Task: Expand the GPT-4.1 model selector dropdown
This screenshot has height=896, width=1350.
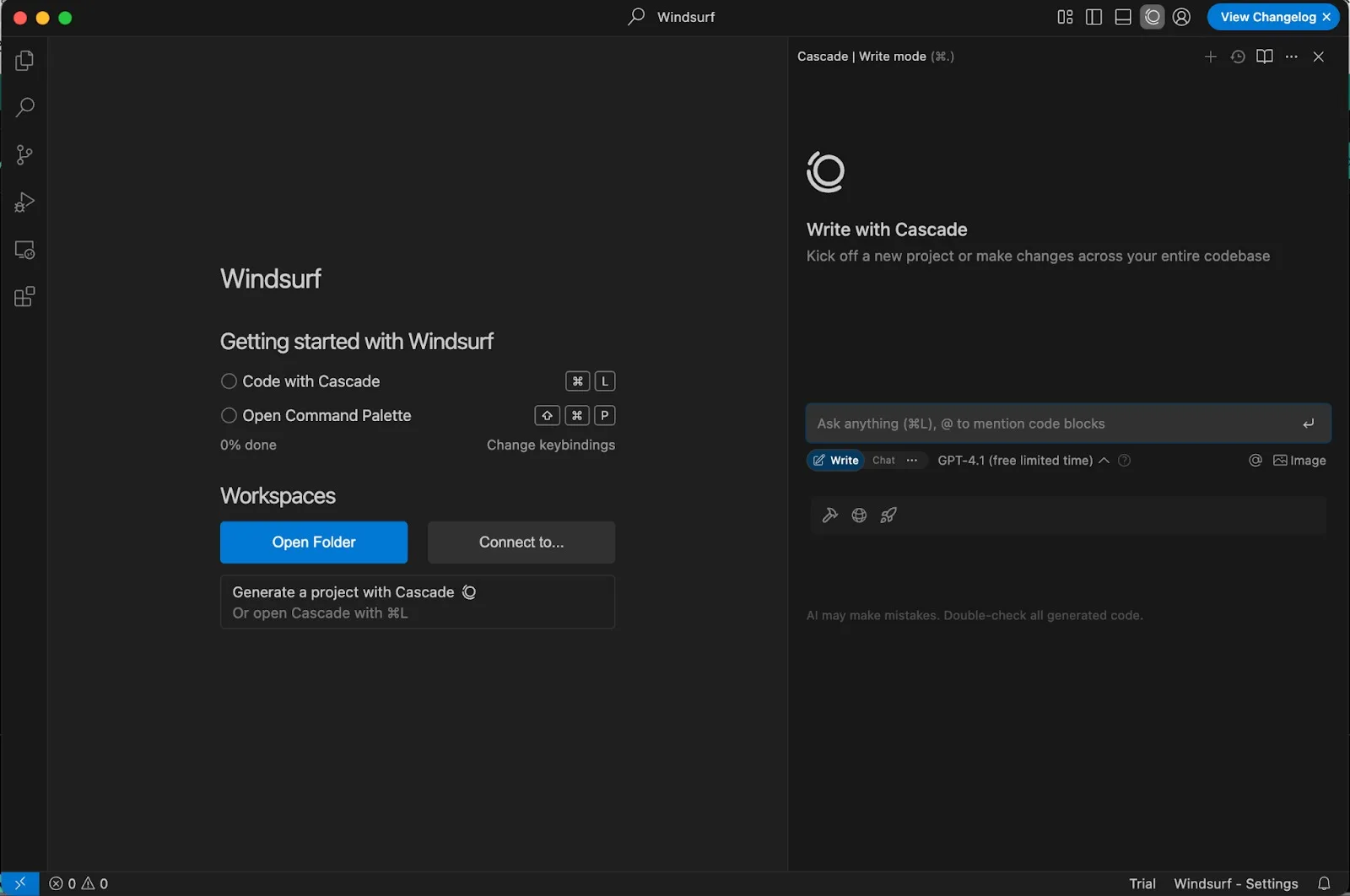Action: tap(1023, 461)
